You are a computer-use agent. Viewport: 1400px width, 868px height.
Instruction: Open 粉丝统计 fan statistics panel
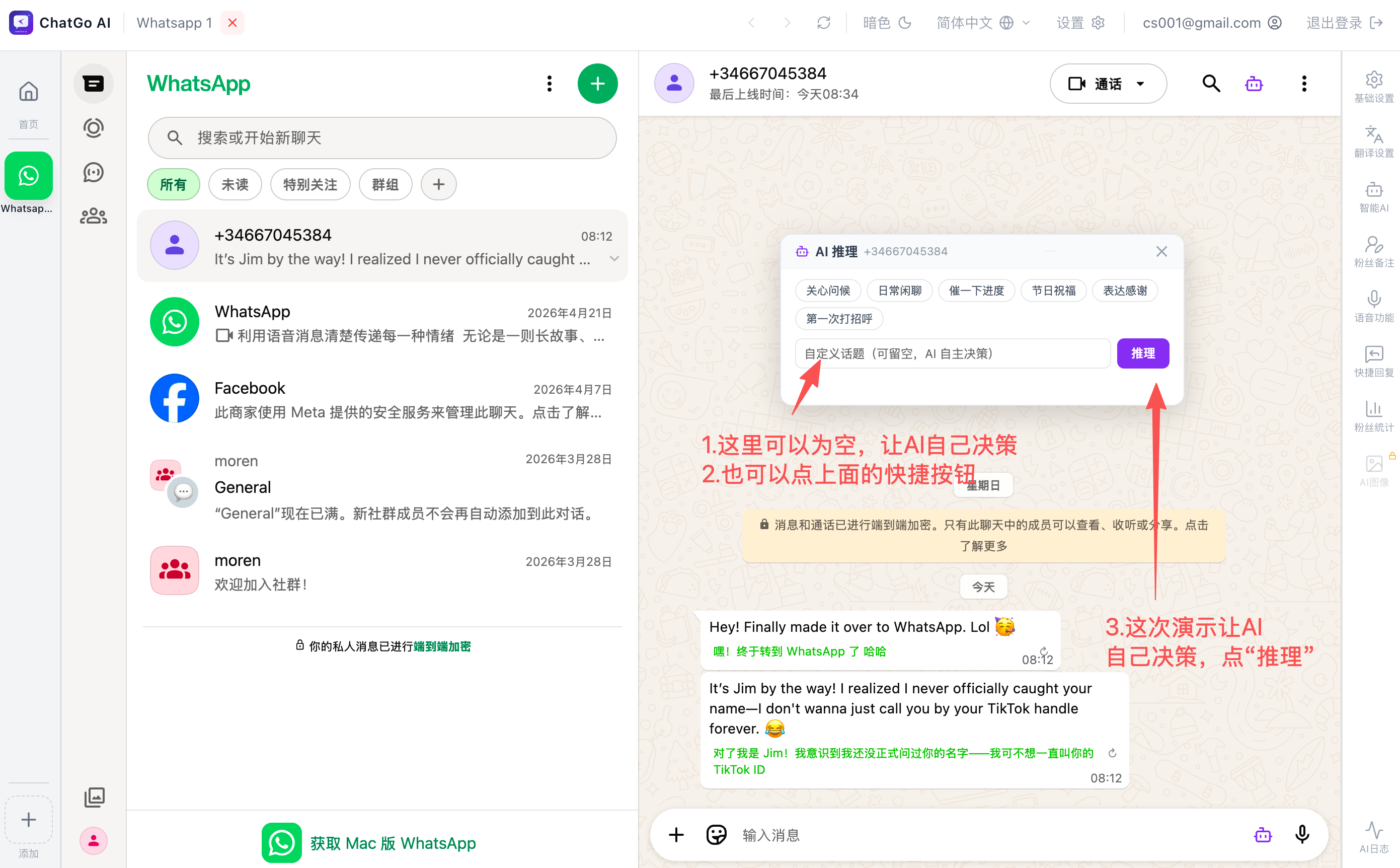pos(1374,416)
